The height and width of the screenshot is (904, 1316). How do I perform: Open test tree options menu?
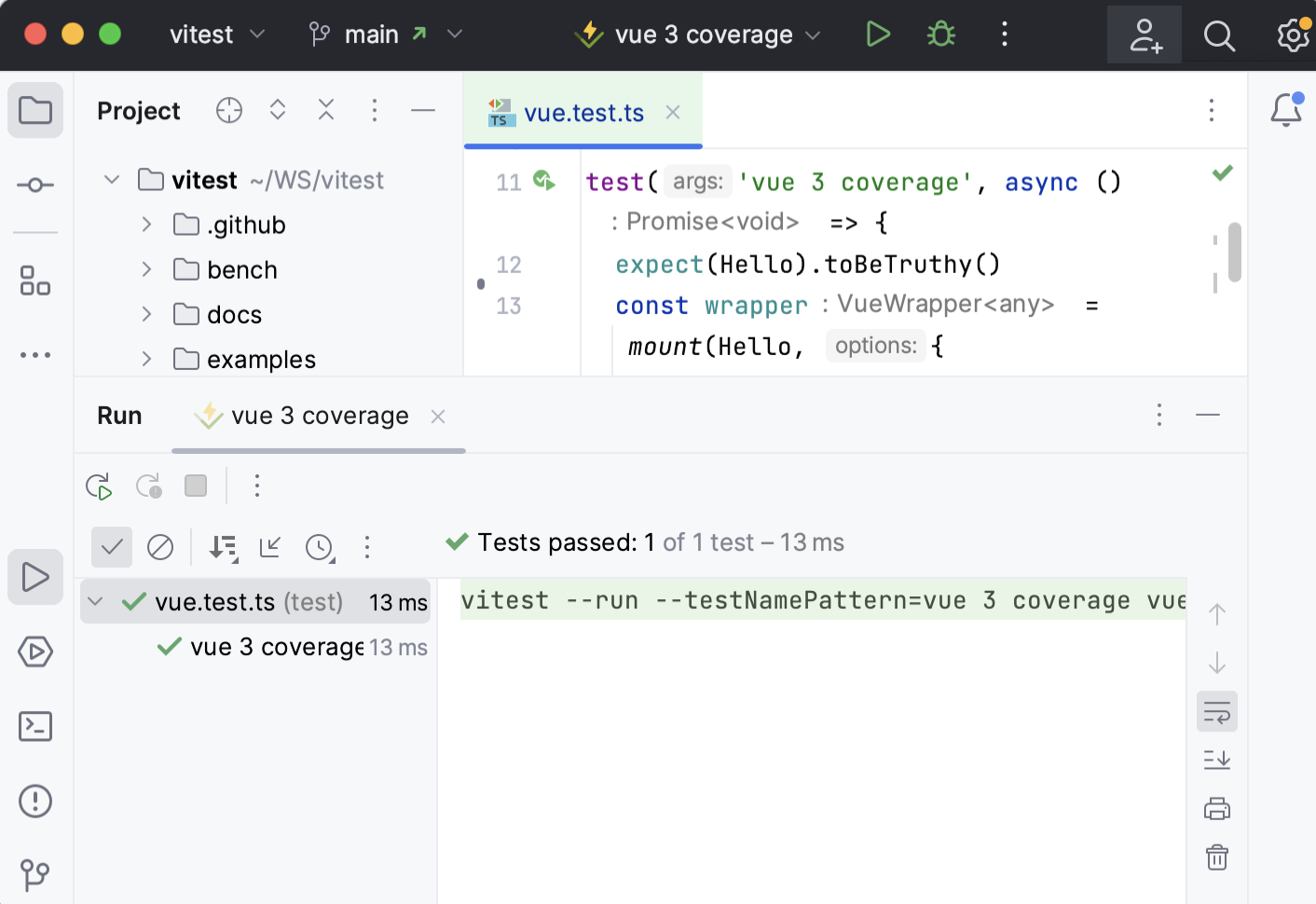367,547
